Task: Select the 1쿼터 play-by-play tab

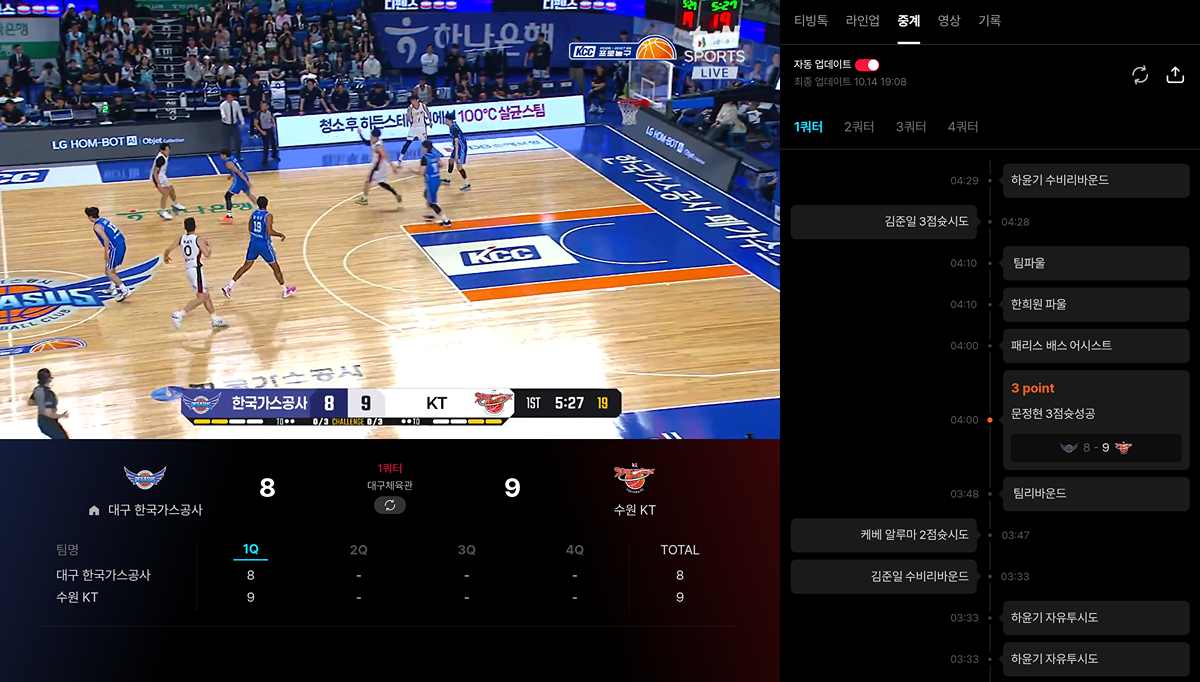Action: click(808, 127)
